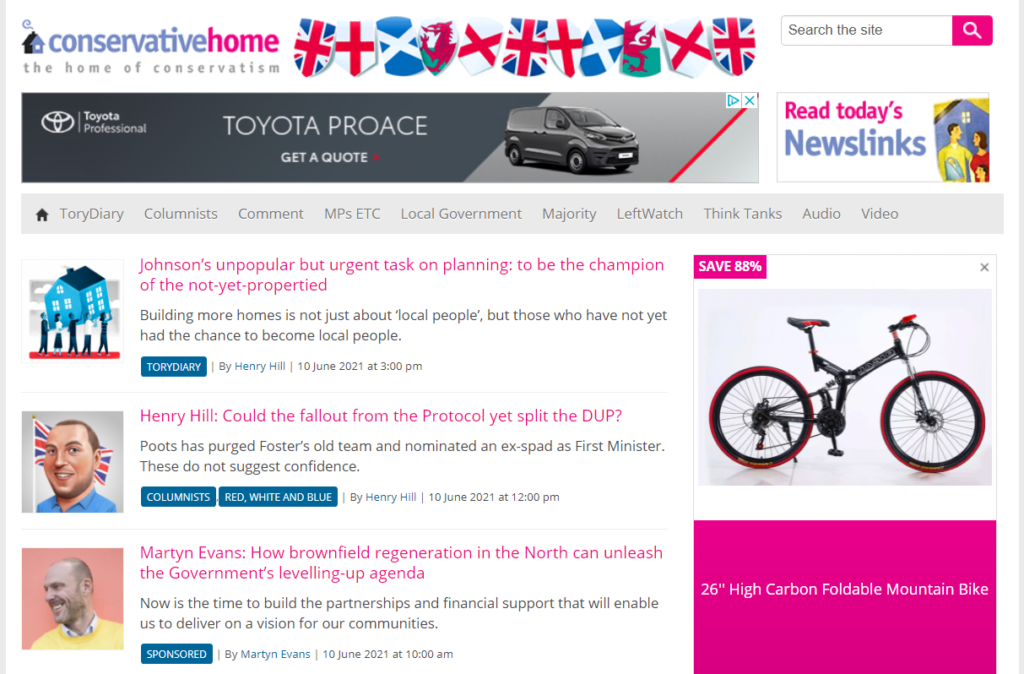This screenshot has width=1024, height=674.
Task: Open the SPONSORED tag on Martyn Evans article
Action: 176,654
